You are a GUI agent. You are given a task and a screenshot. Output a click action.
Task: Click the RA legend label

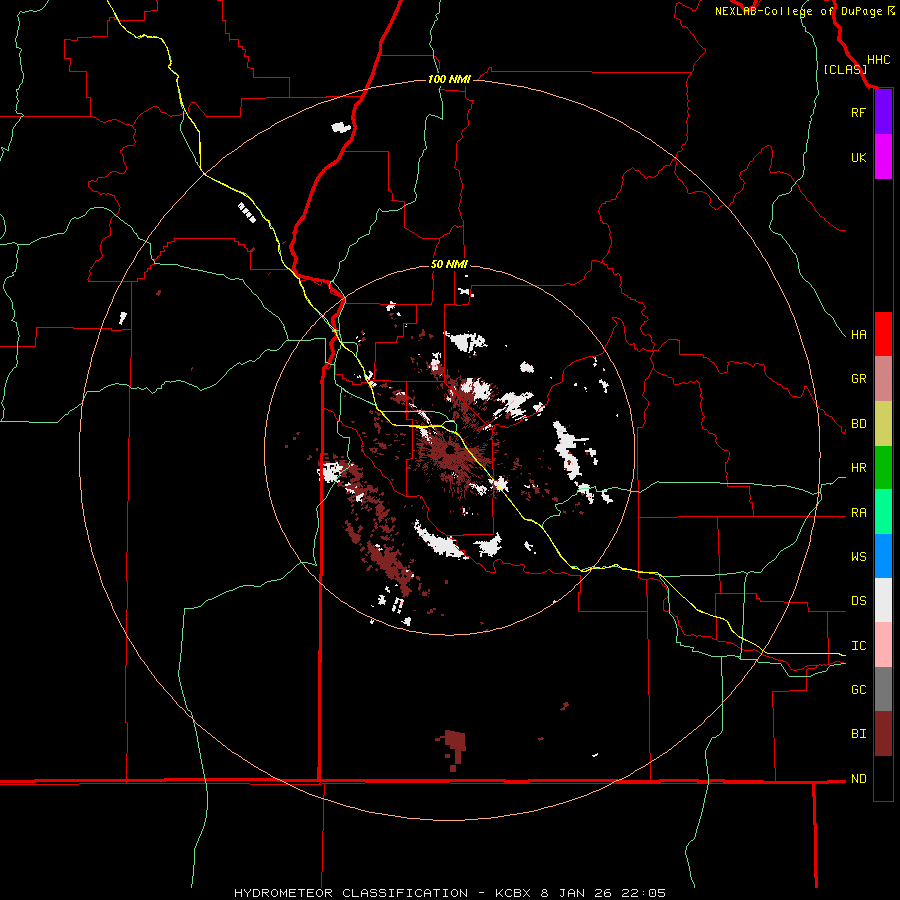tap(858, 512)
